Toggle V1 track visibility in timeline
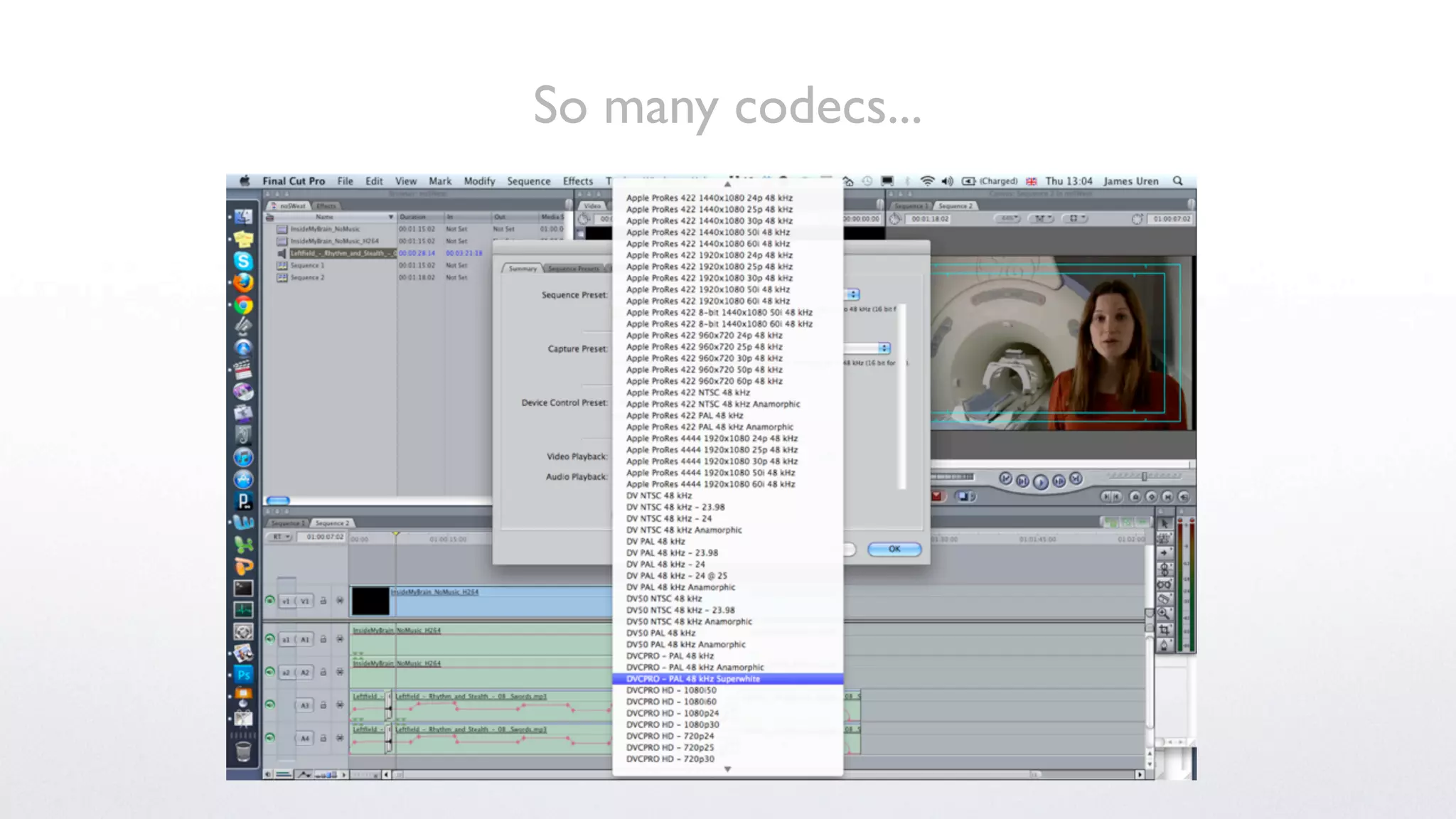1456x819 pixels. coord(269,601)
